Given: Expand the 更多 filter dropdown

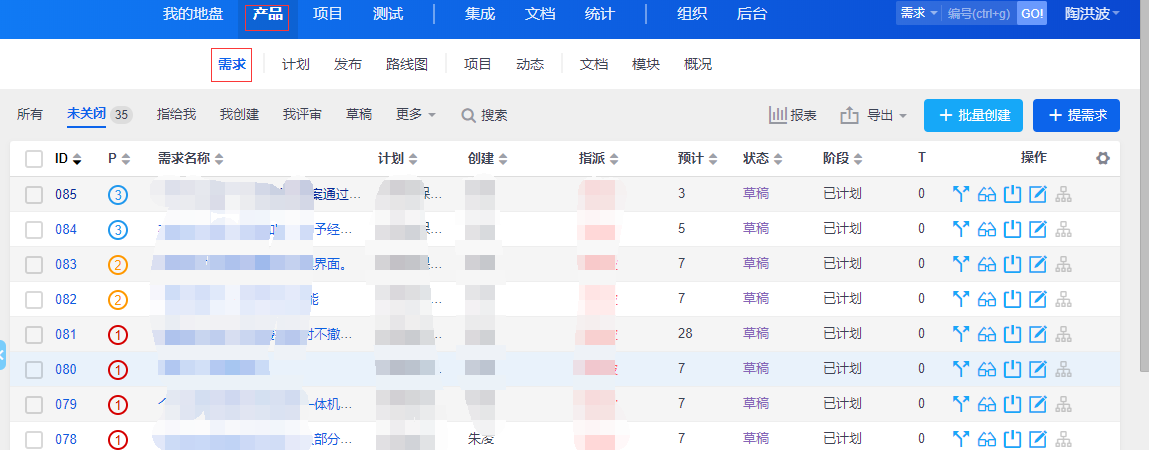Looking at the screenshot, I should (x=415, y=114).
